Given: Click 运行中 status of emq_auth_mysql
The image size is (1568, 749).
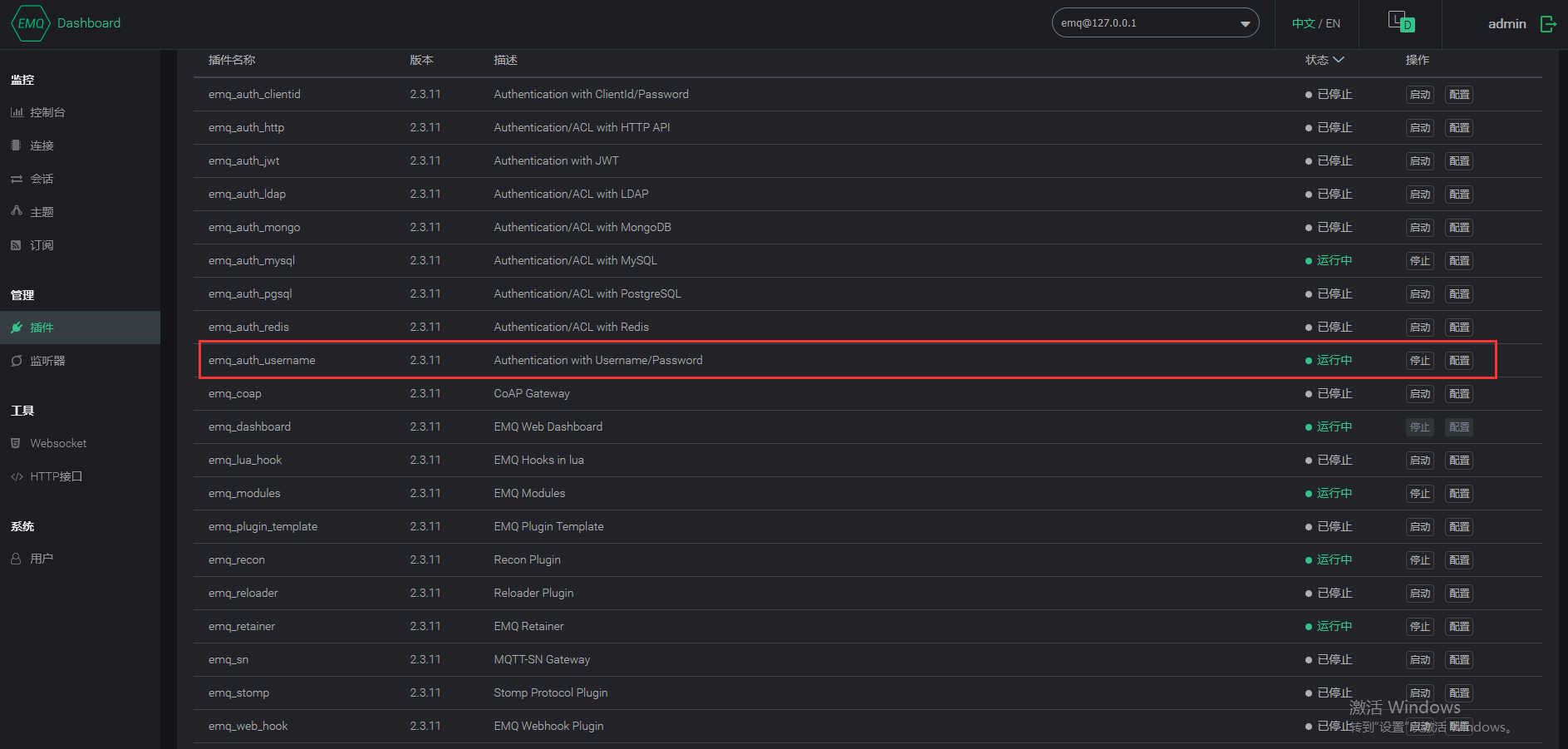Looking at the screenshot, I should [x=1329, y=260].
